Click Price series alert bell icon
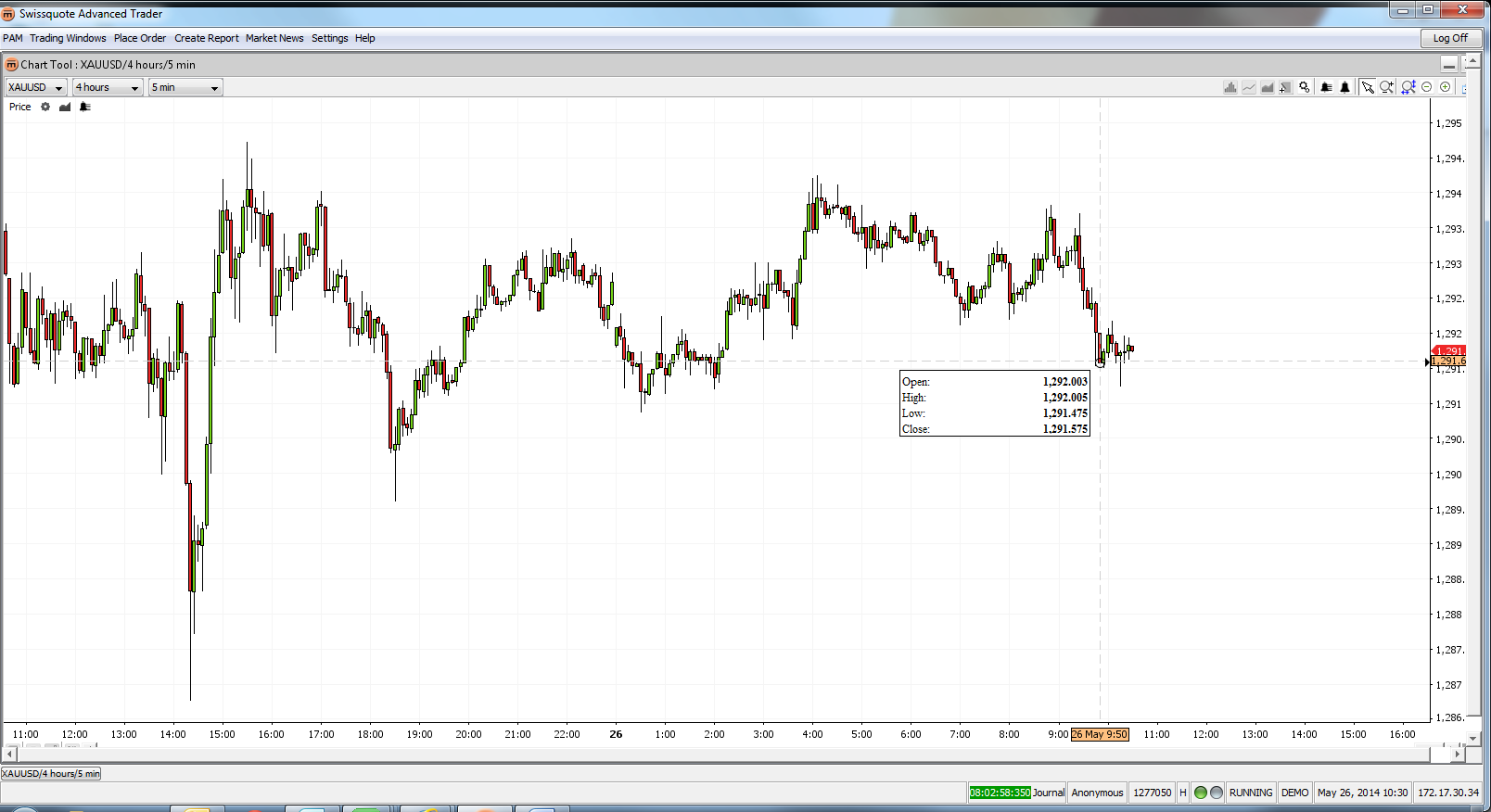1491x812 pixels. [85, 107]
